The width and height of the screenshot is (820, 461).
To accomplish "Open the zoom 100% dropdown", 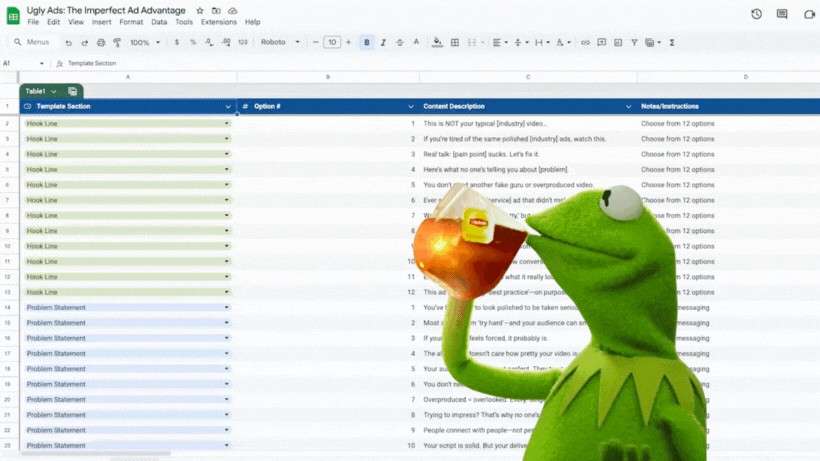I will [145, 42].
